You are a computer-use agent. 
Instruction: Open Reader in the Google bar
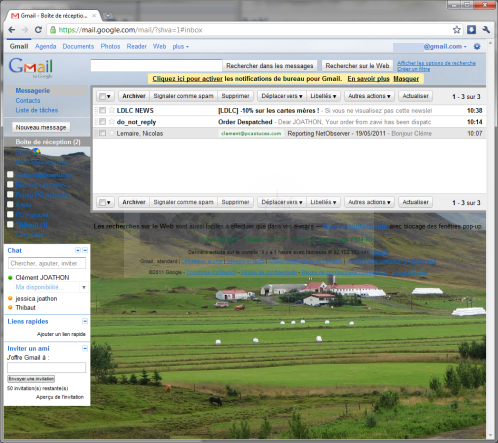tap(137, 46)
